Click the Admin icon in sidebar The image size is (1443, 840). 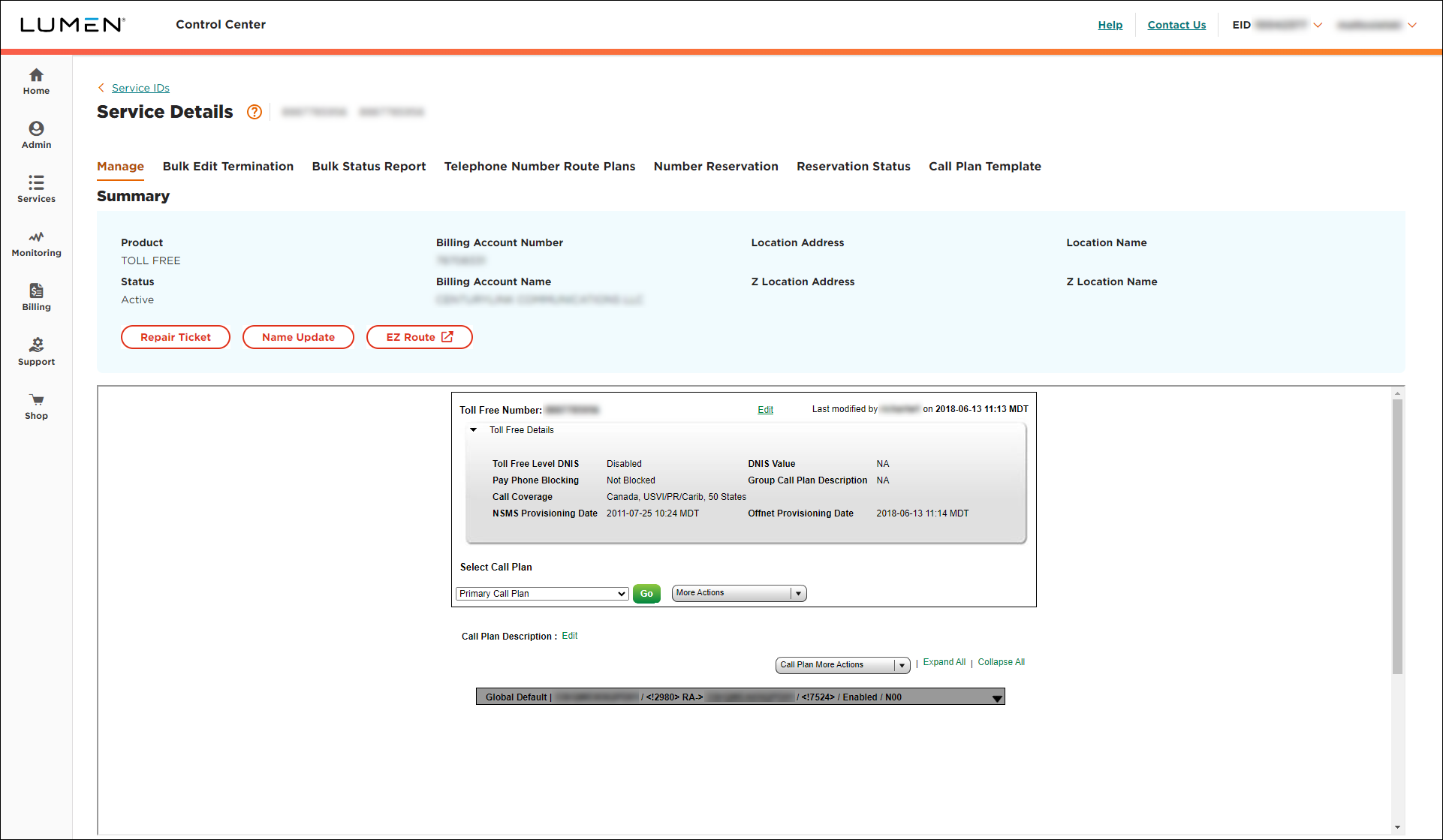pyautogui.click(x=37, y=129)
